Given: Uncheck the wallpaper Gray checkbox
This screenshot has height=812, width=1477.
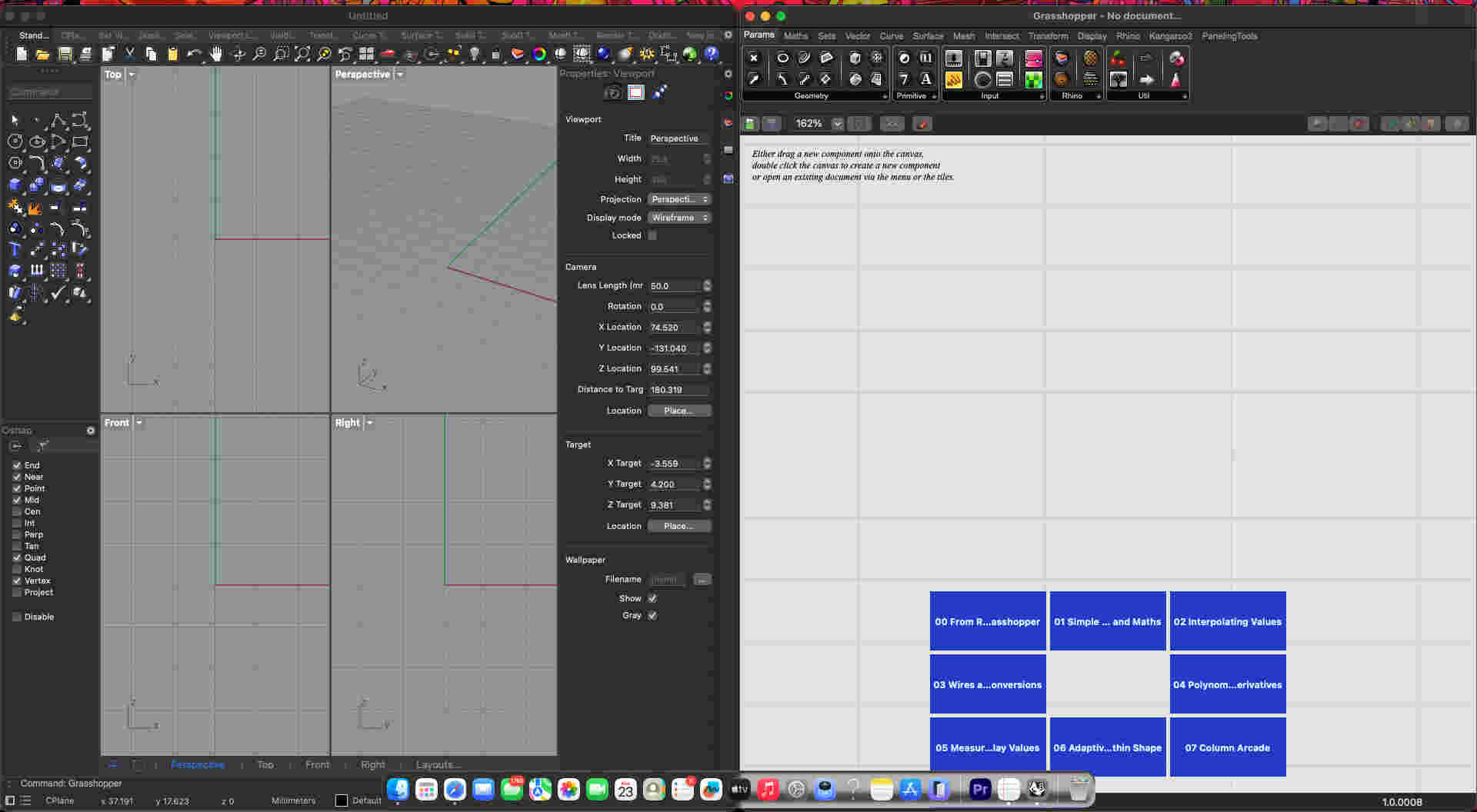Looking at the screenshot, I should point(652,616).
